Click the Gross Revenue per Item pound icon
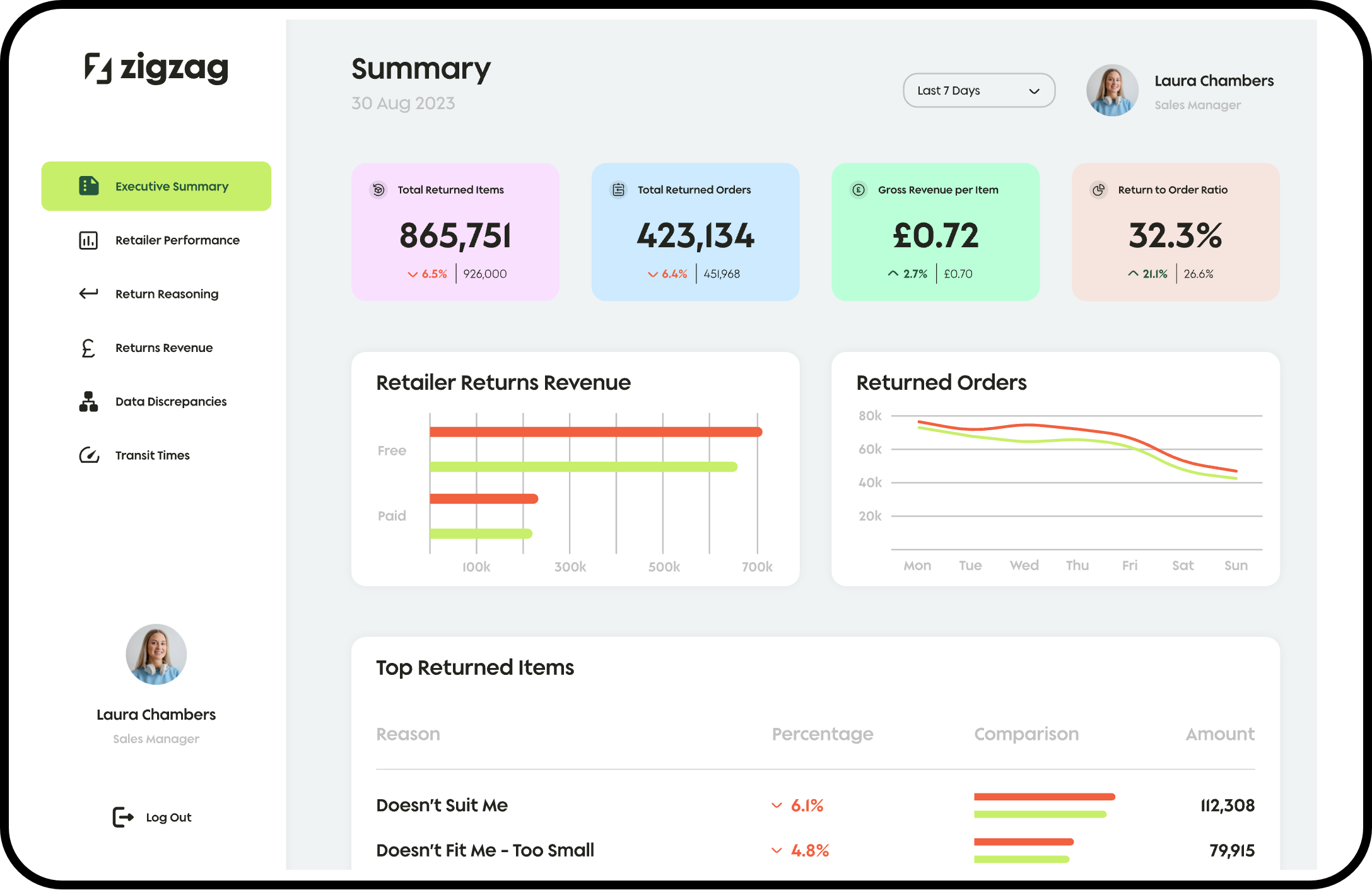1372x890 pixels. [859, 190]
